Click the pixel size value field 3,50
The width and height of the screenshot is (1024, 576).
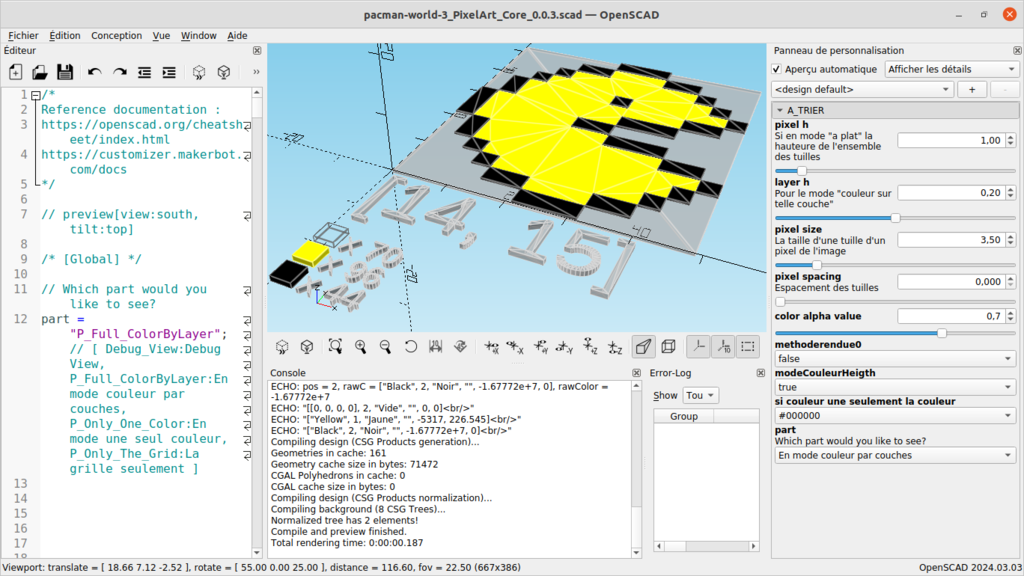tap(952, 240)
